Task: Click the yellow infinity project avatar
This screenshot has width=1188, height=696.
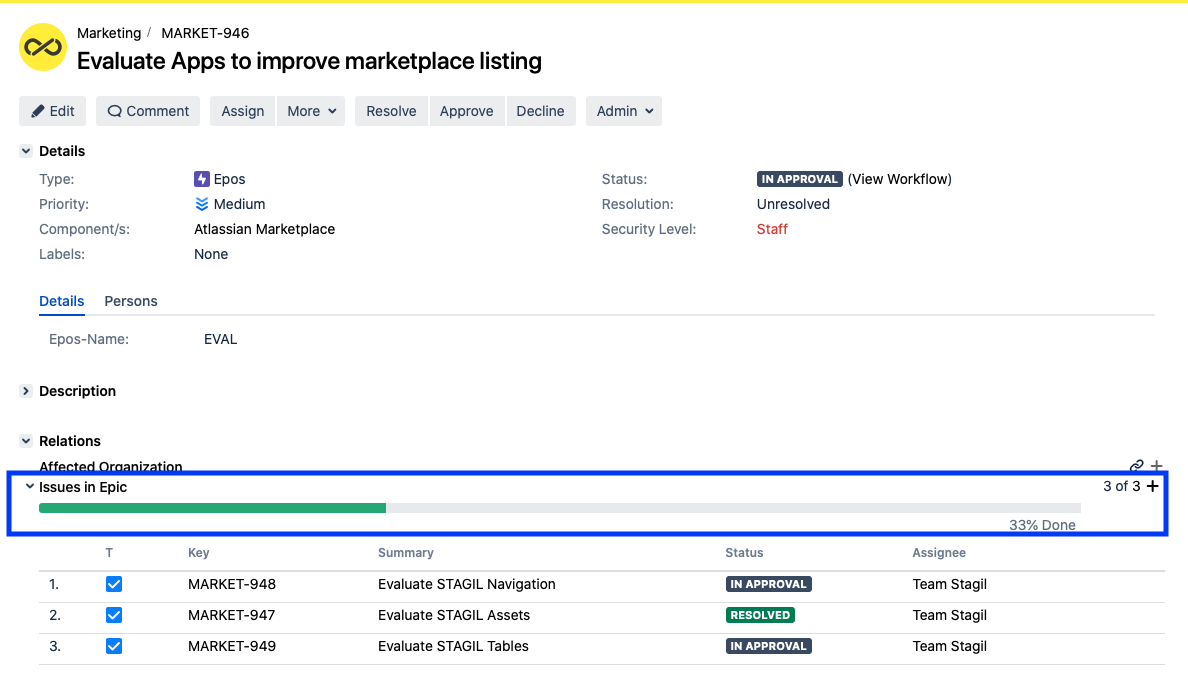Action: pyautogui.click(x=43, y=47)
